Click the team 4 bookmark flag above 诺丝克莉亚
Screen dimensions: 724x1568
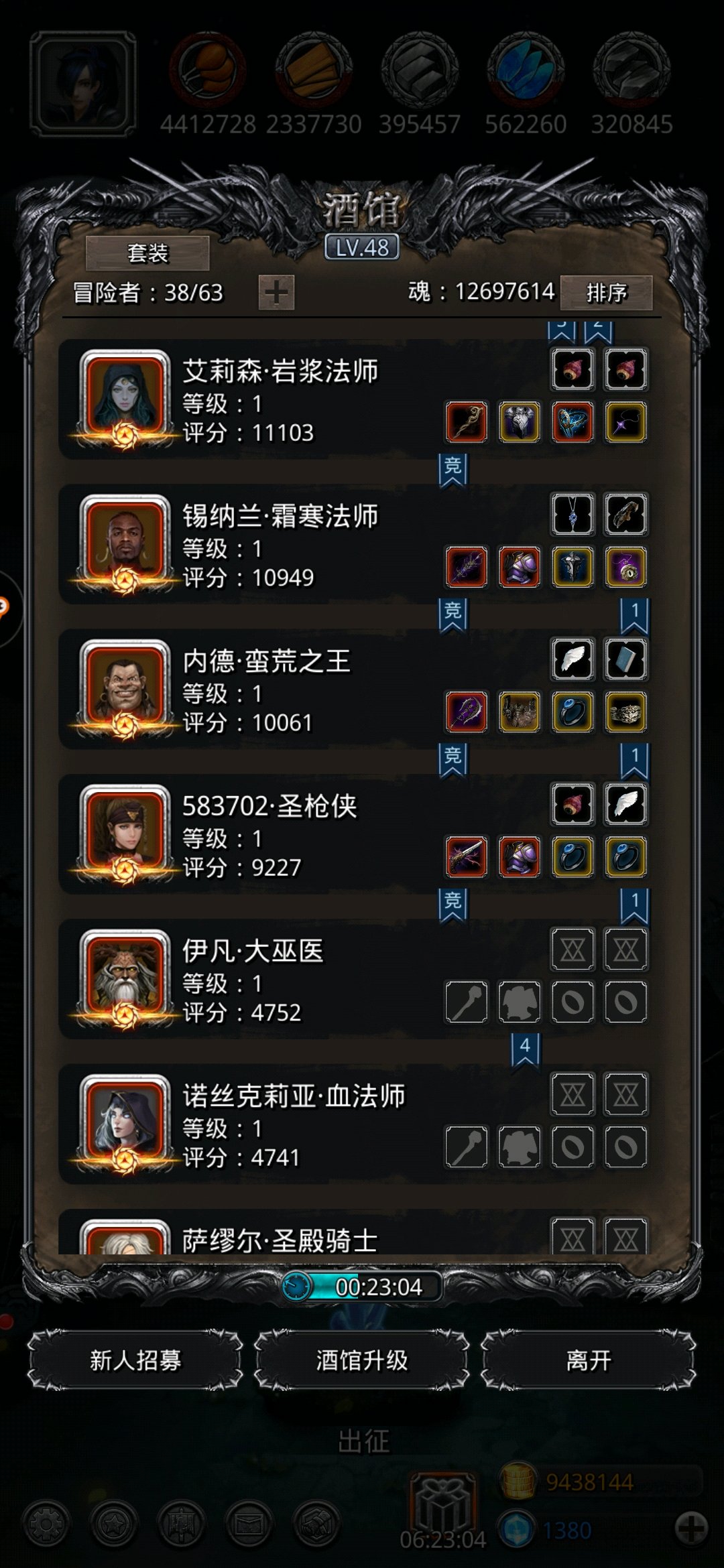(x=525, y=1049)
